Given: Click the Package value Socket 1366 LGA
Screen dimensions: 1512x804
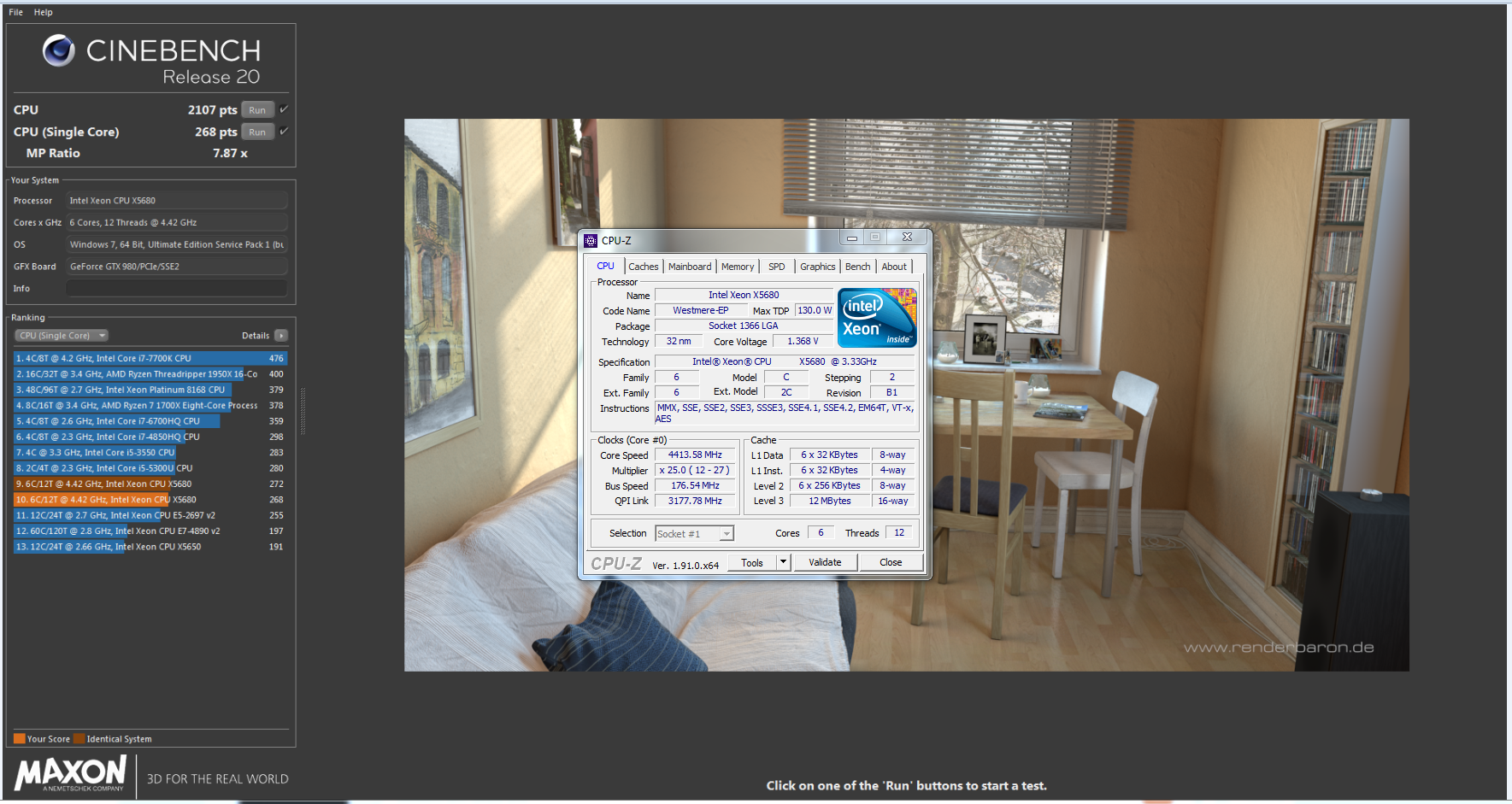Looking at the screenshot, I should coord(744,326).
